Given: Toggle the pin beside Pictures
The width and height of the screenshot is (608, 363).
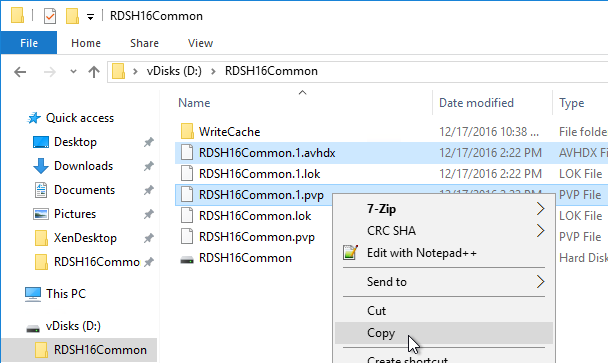Looking at the screenshot, I should click(149, 214).
